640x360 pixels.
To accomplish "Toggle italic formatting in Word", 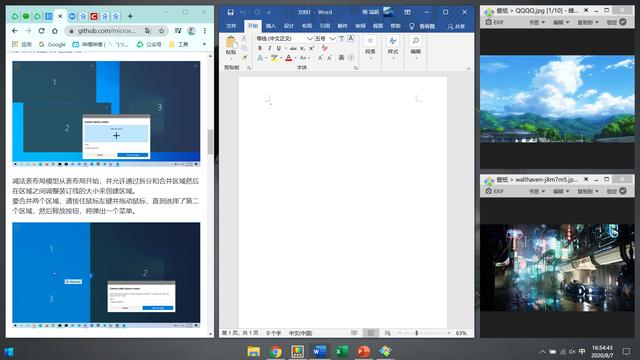I will 269,48.
